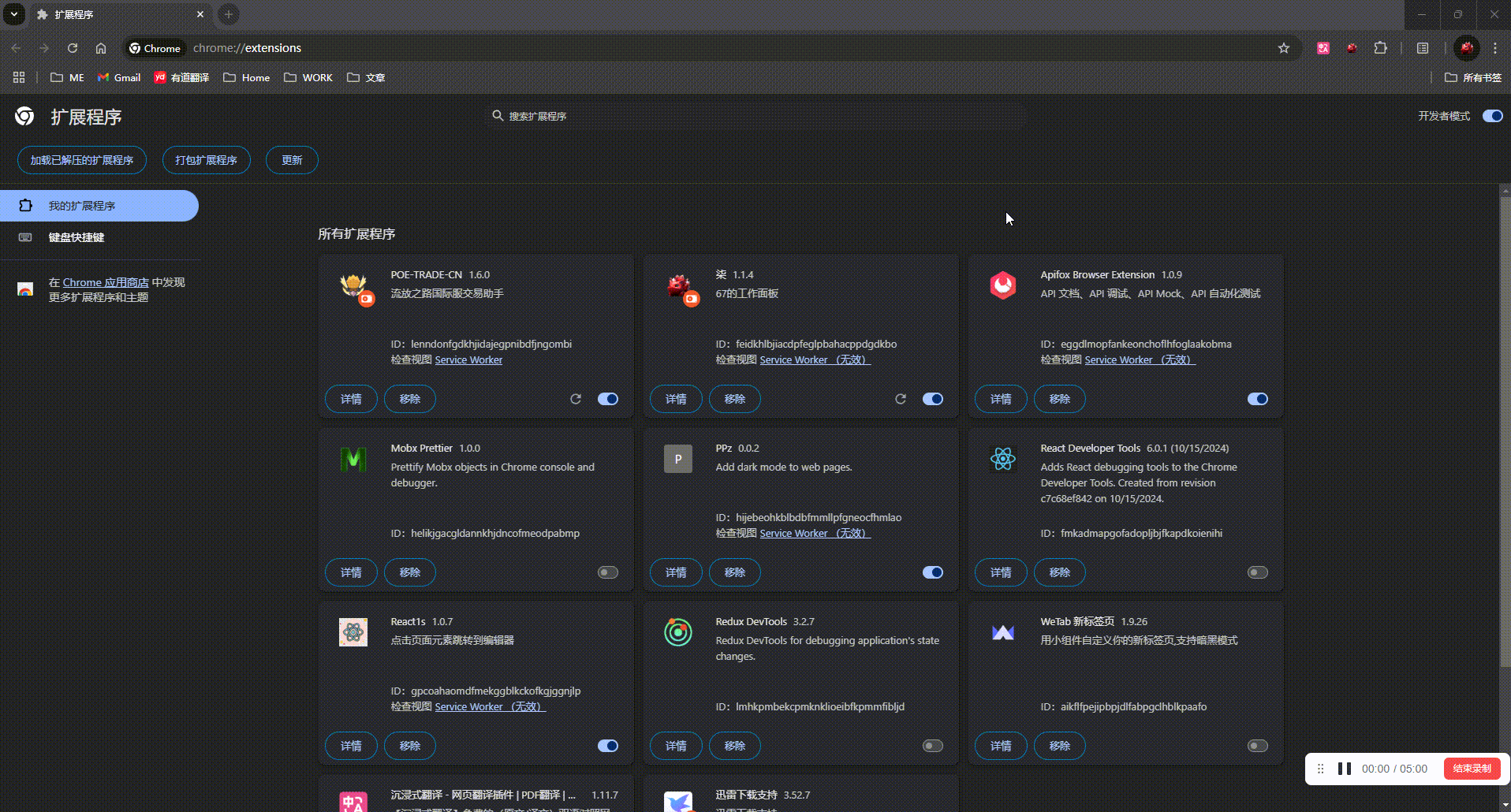The width and height of the screenshot is (1511, 812).
Task: Click 结束录制 to stop recording
Action: [x=1472, y=769]
